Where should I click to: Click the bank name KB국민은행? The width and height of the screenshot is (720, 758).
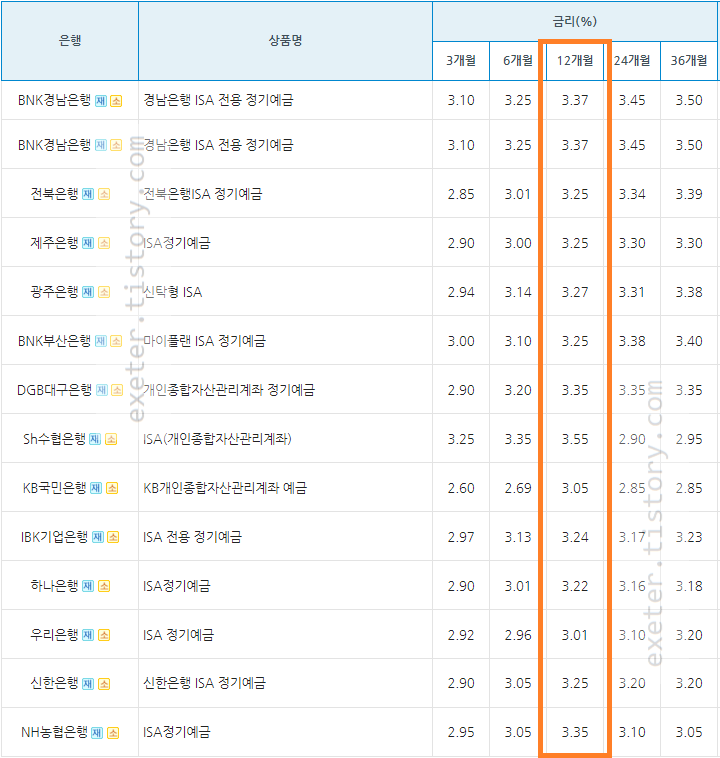pos(54,488)
